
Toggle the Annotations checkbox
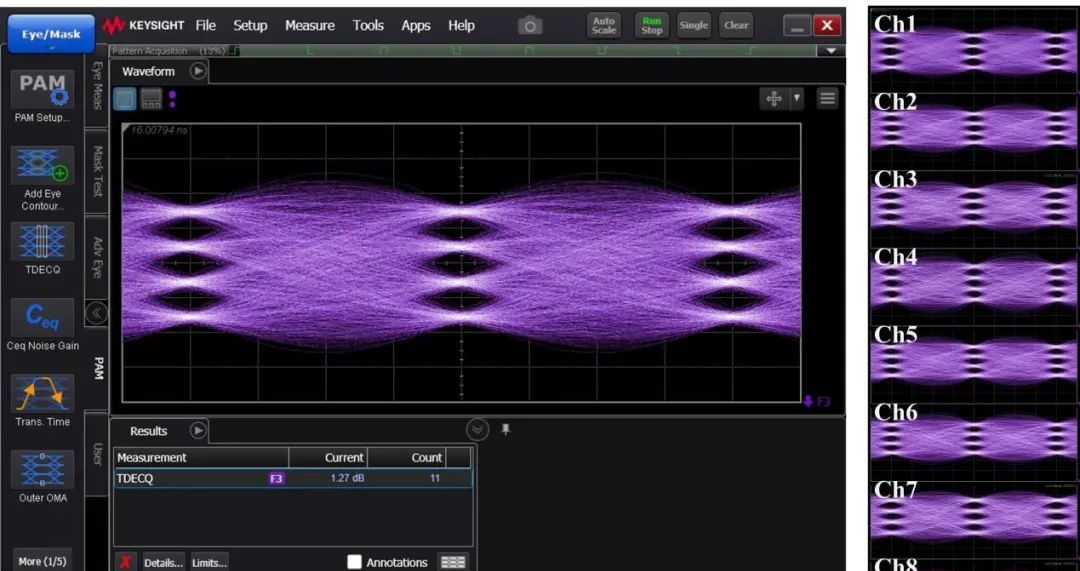pos(354,562)
